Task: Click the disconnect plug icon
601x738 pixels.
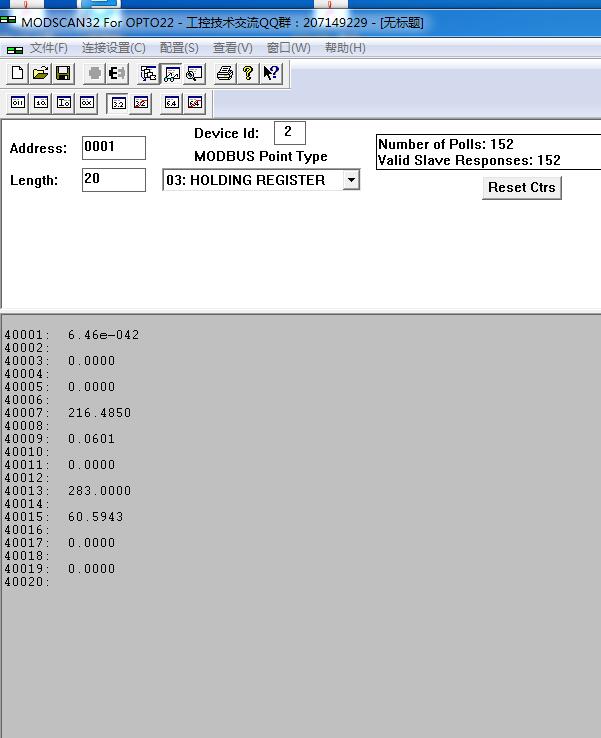Action: click(x=117, y=73)
